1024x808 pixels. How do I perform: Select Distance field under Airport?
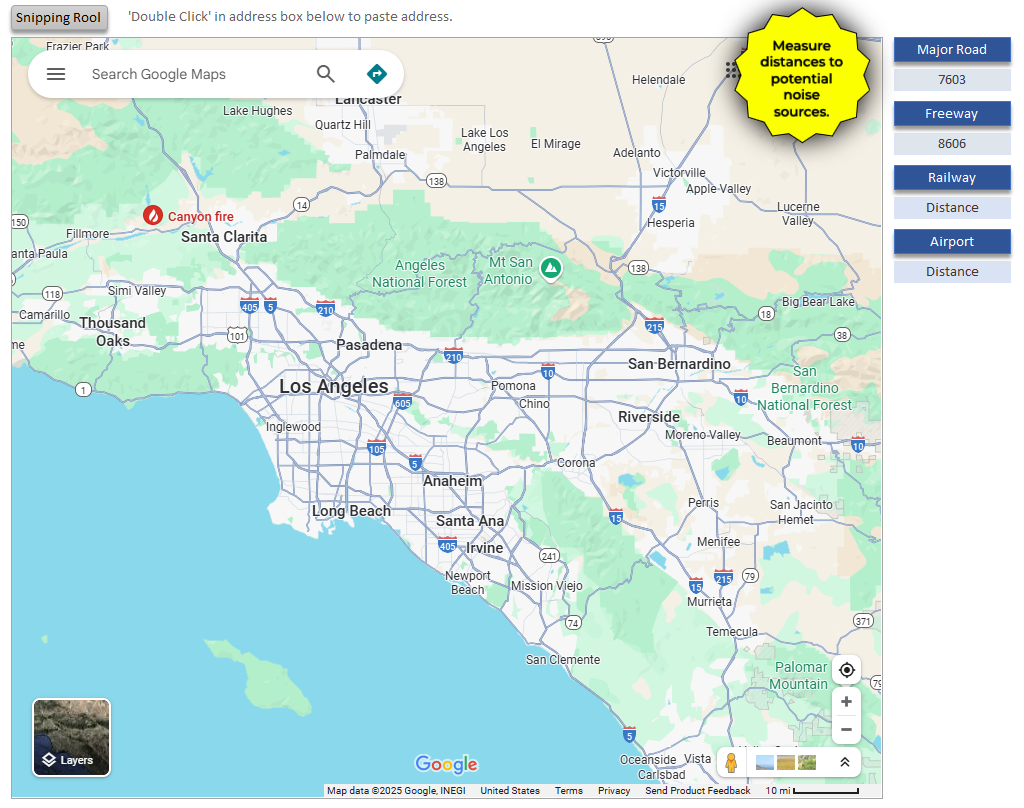(x=952, y=272)
